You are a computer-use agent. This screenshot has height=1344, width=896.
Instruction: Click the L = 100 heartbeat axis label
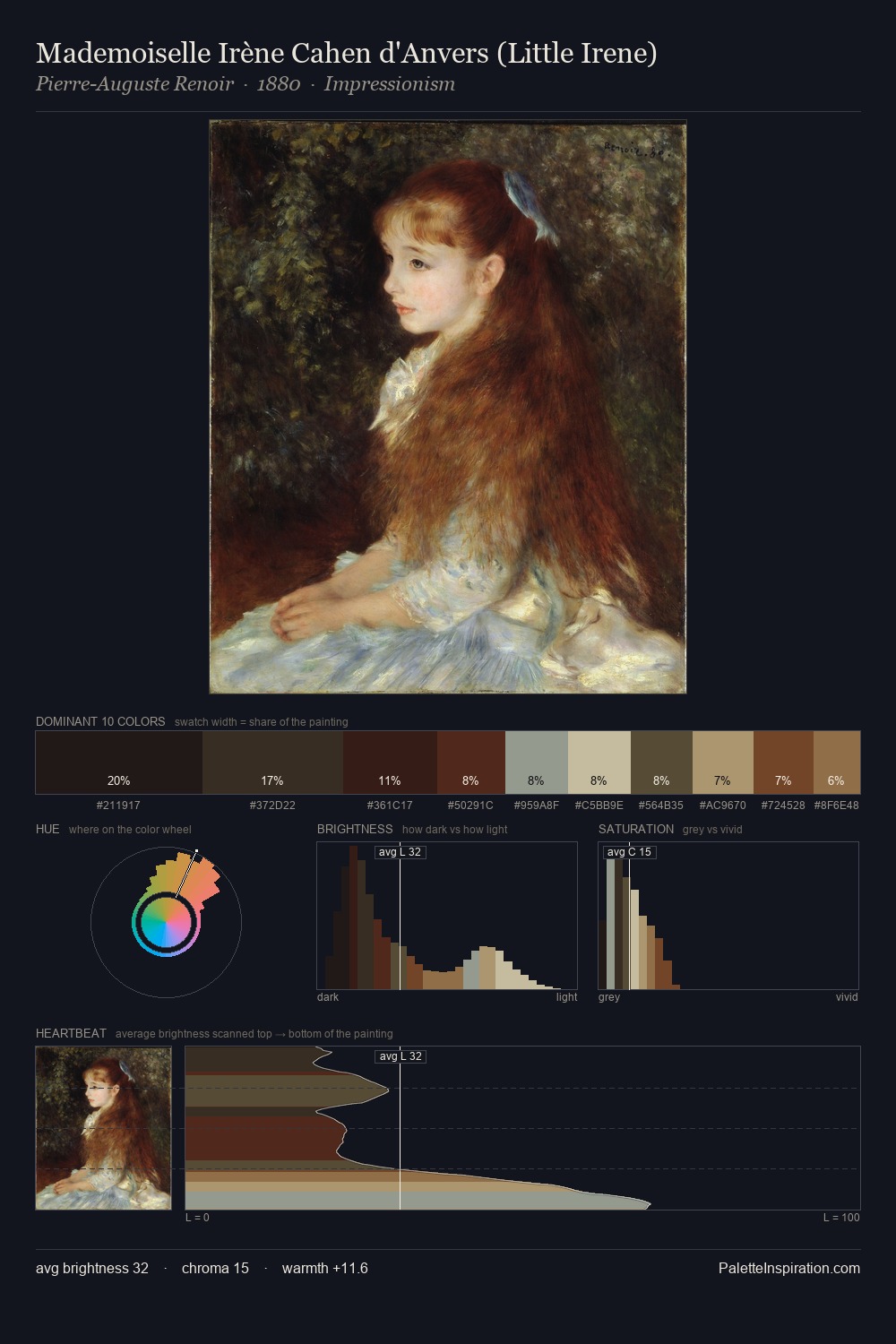pyautogui.click(x=841, y=1218)
